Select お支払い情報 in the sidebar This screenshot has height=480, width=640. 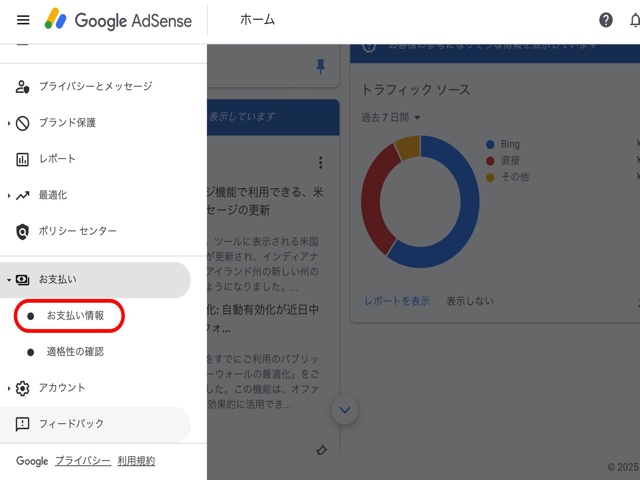pyautogui.click(x=75, y=316)
